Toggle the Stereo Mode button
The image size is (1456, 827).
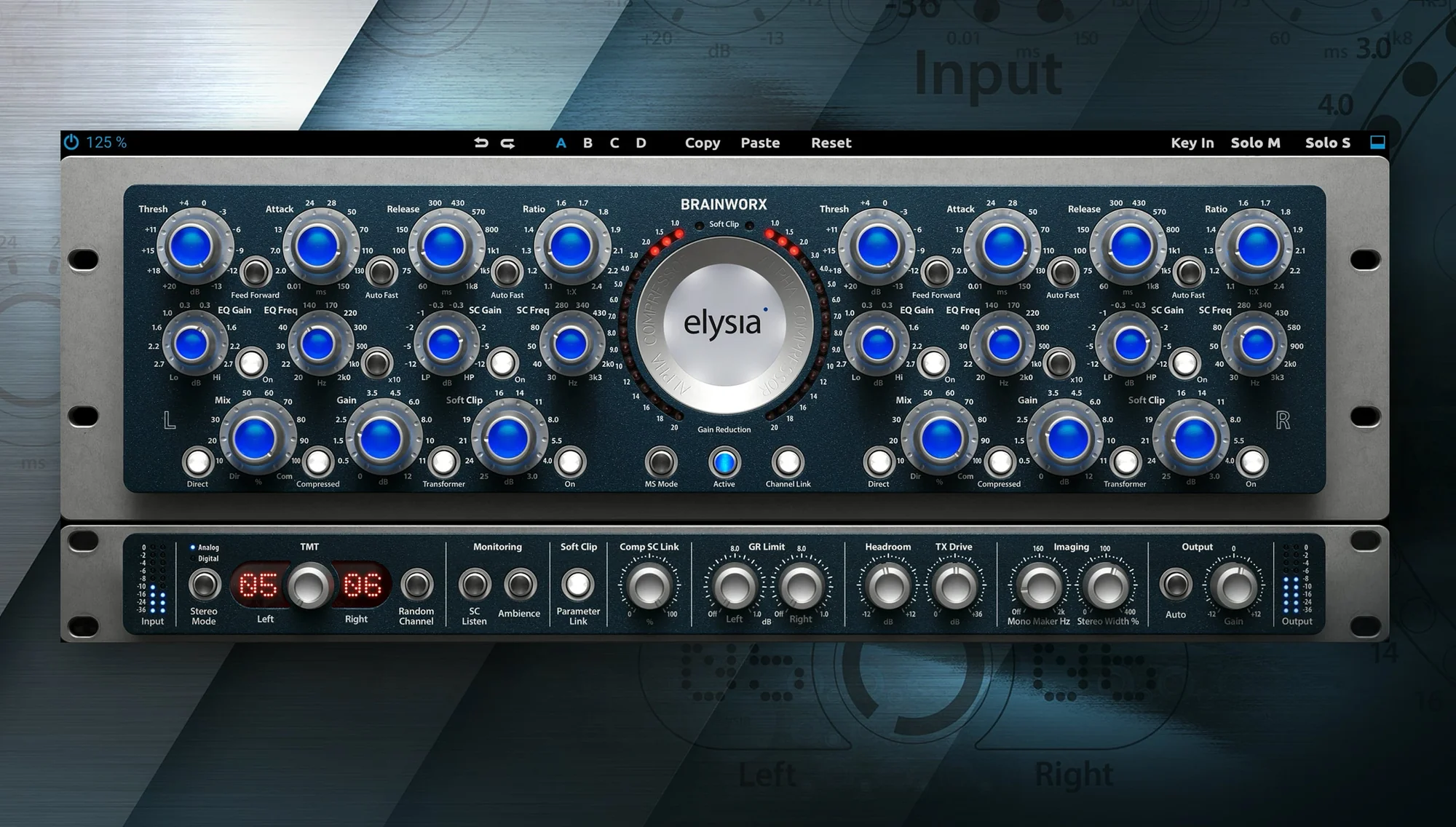click(205, 585)
